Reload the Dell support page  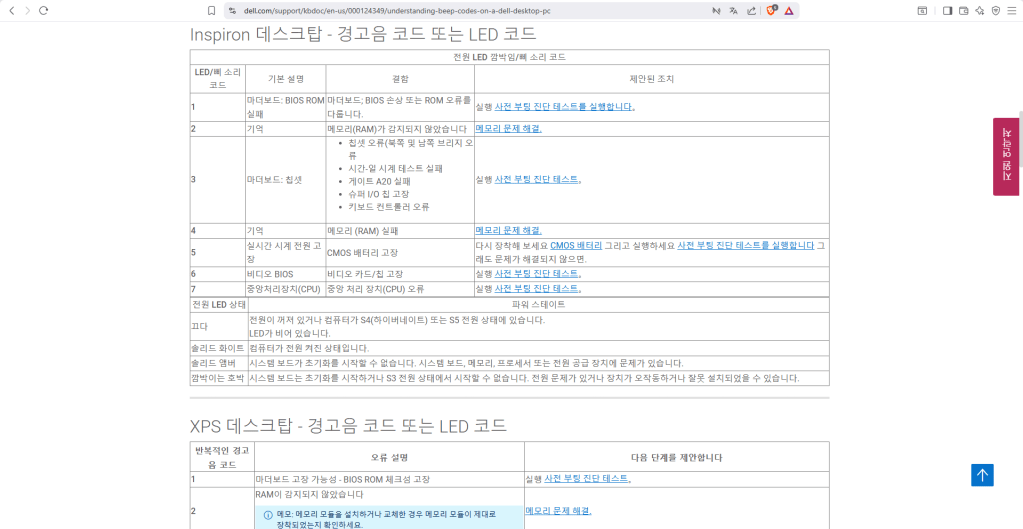point(44,10)
